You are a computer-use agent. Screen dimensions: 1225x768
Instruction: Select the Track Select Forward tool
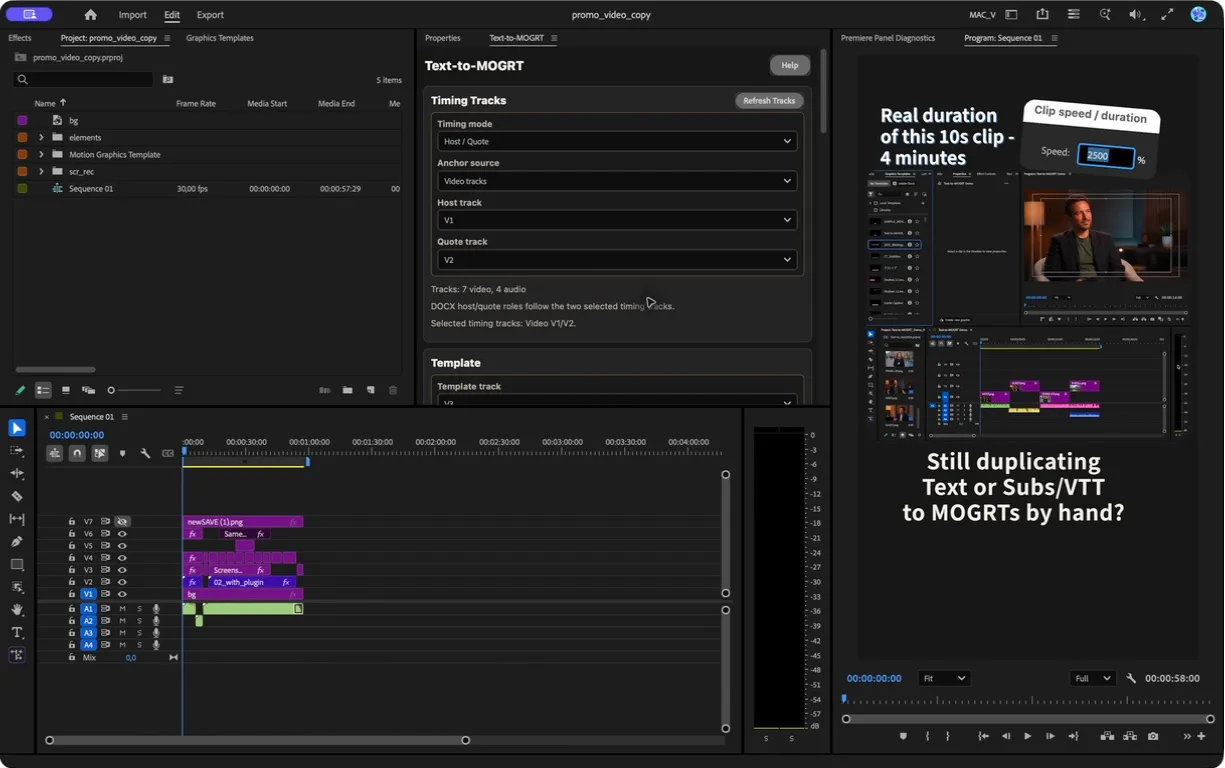17,451
